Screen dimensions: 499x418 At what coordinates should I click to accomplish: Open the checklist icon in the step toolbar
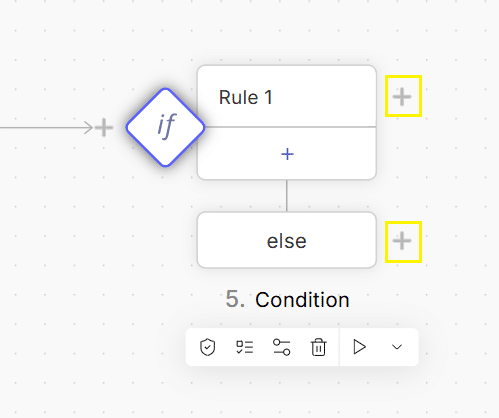245,347
